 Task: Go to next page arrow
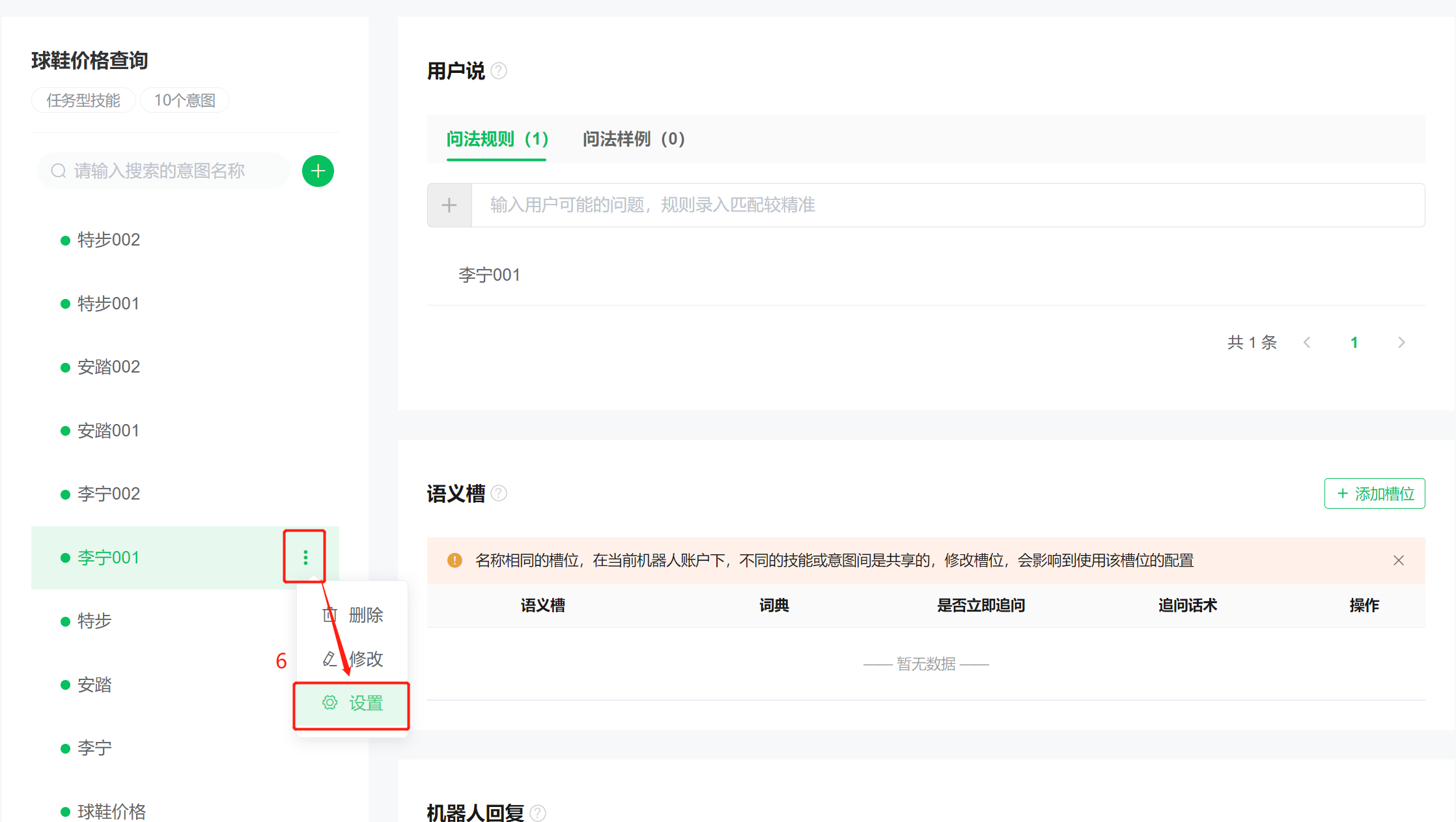tap(1401, 343)
